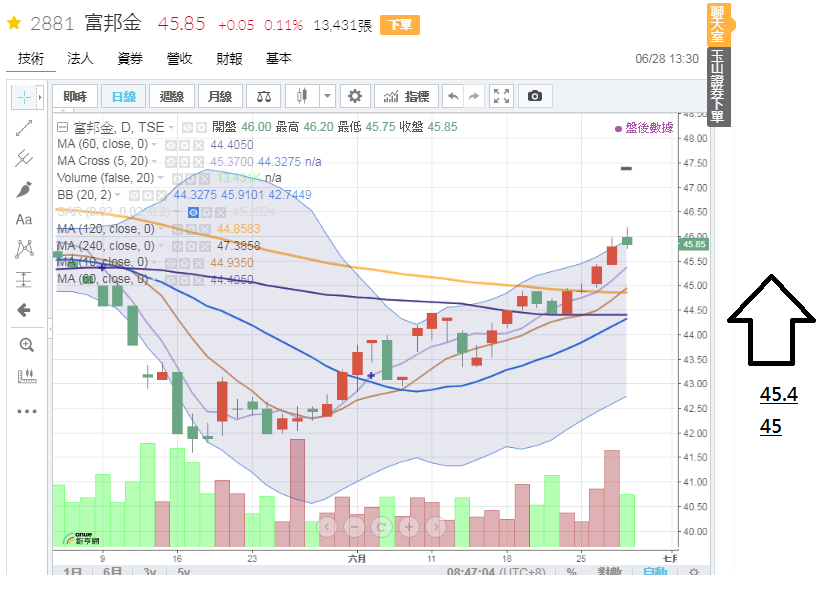Toggle visibility of MA (120, close, 0)

[x=177, y=229]
